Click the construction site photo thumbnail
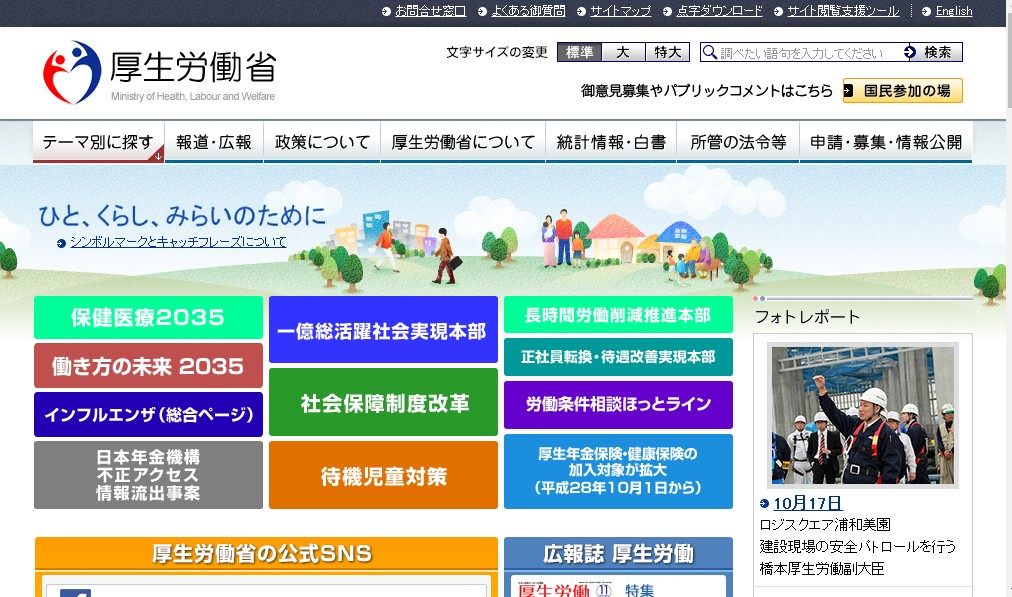Image resolution: width=1012 pixels, height=597 pixels. coord(862,415)
